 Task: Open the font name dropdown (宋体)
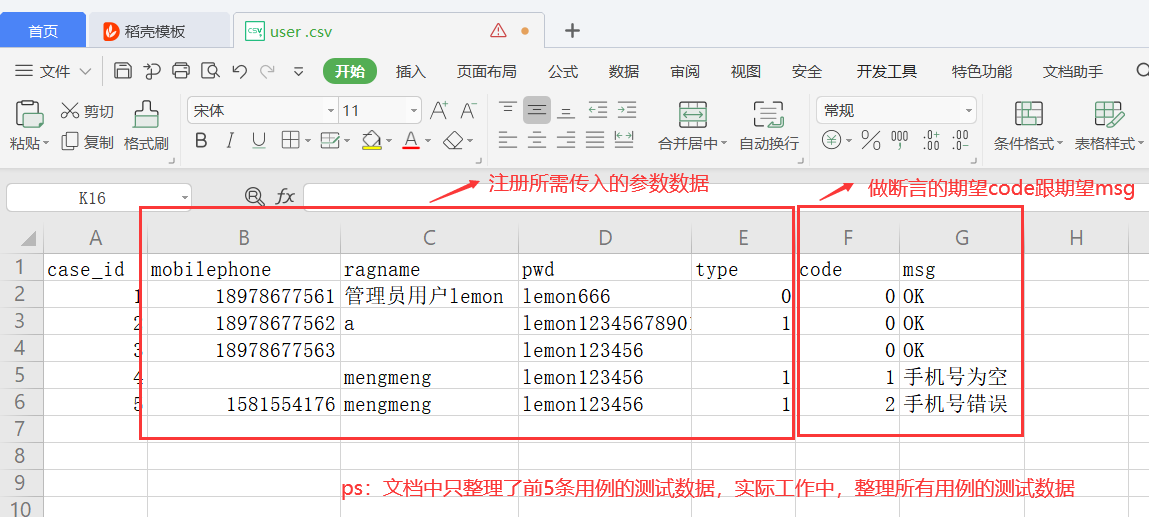pyautogui.click(x=331, y=110)
